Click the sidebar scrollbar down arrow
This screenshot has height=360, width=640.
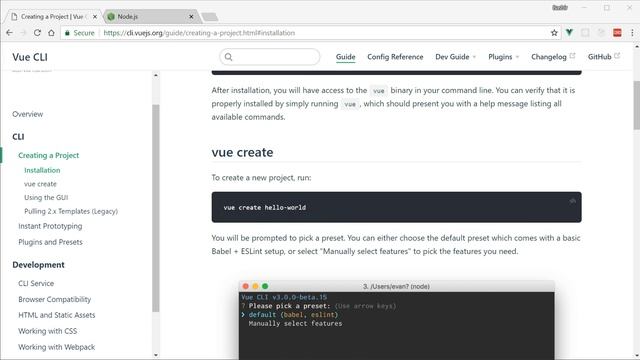tap(156, 355)
